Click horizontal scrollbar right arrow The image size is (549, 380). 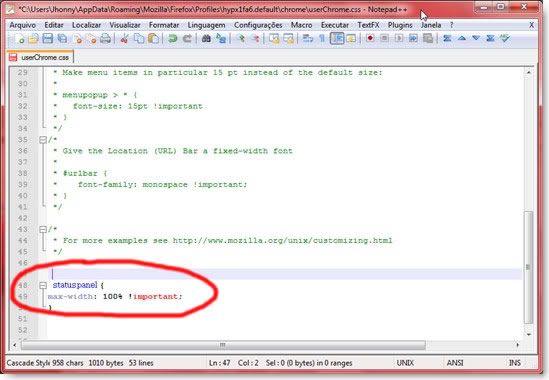(517, 345)
